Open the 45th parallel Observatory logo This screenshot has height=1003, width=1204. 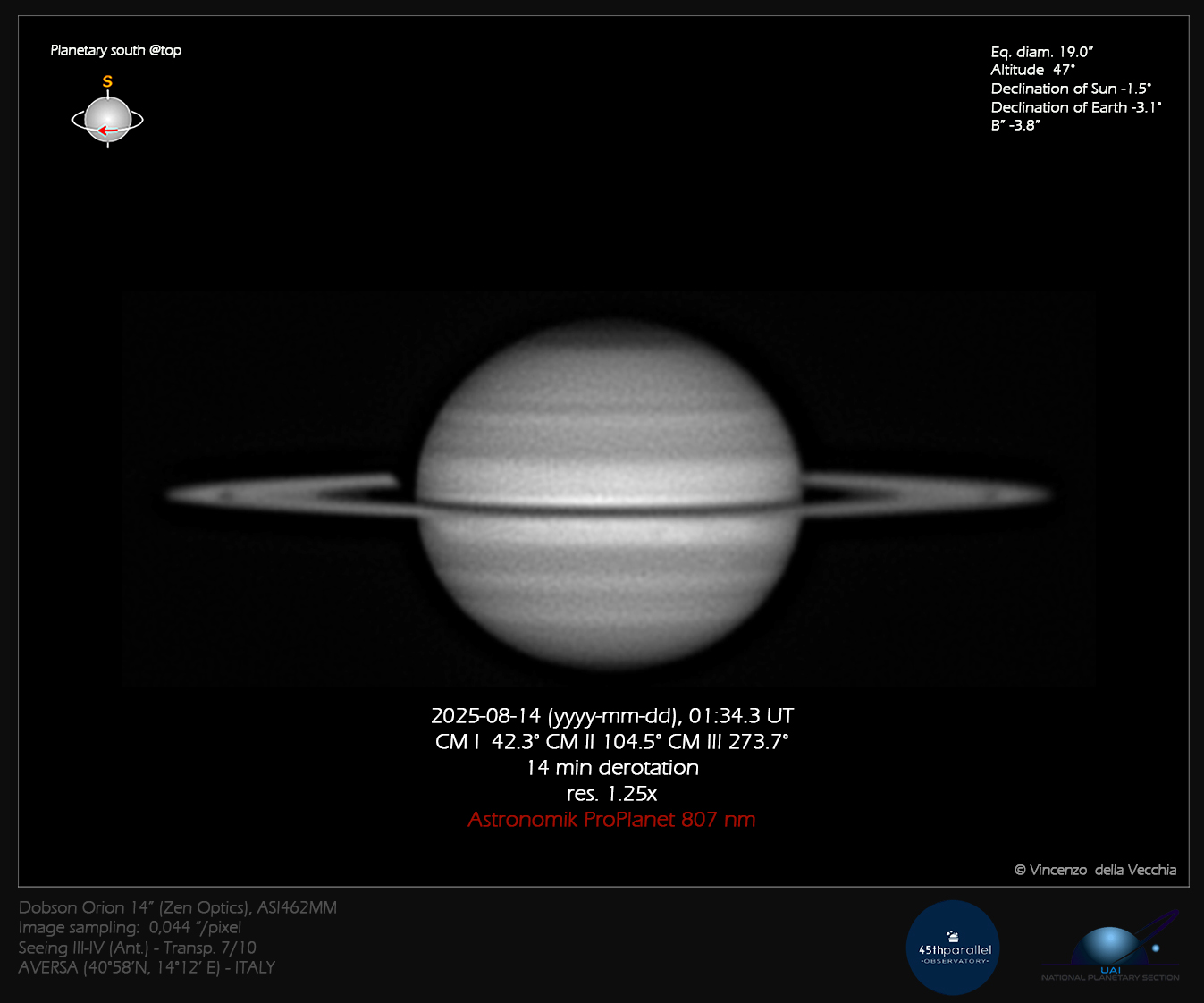(x=953, y=948)
